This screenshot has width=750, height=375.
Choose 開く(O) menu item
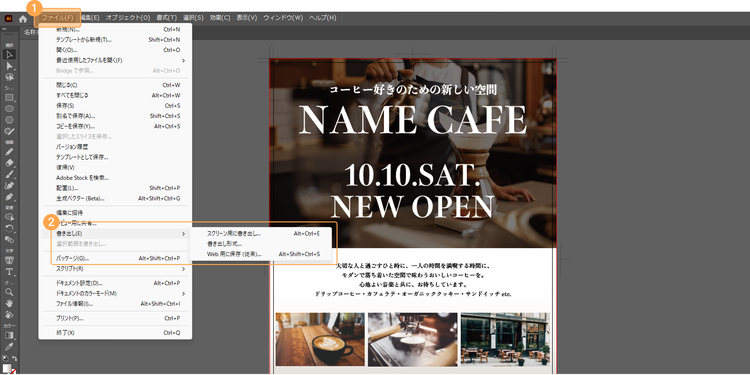point(115,50)
